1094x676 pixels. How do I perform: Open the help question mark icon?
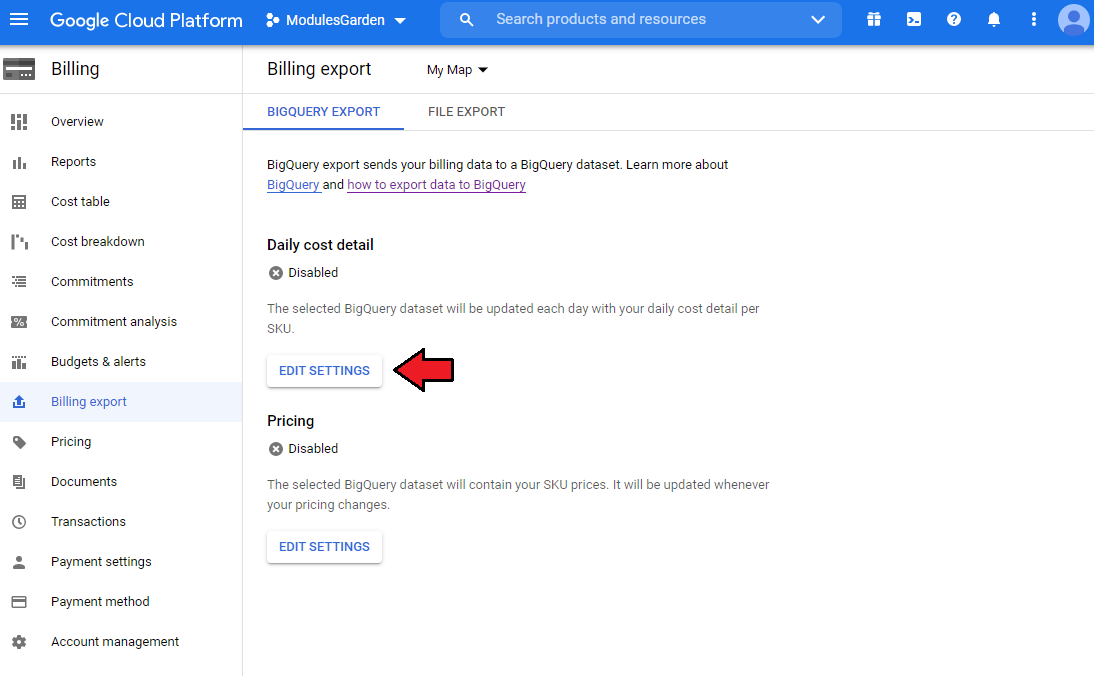coord(954,20)
